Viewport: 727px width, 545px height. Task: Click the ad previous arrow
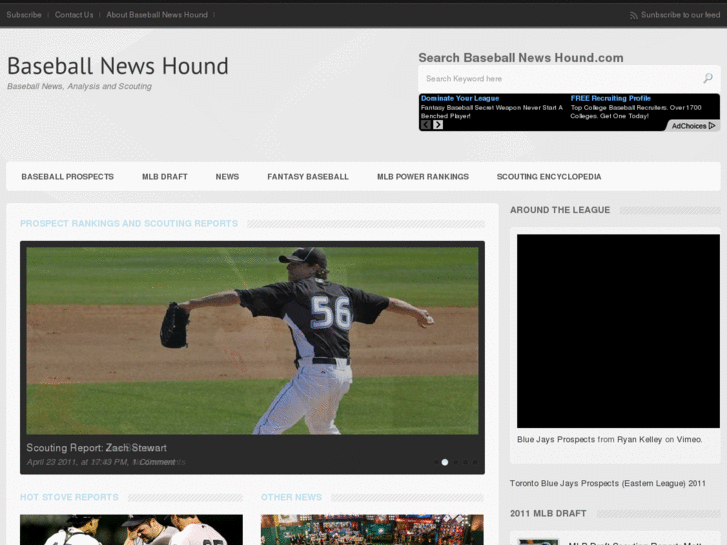coord(426,125)
